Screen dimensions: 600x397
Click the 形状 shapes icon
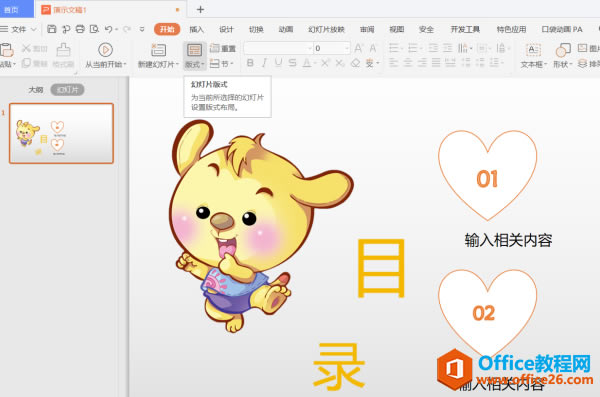[563, 50]
